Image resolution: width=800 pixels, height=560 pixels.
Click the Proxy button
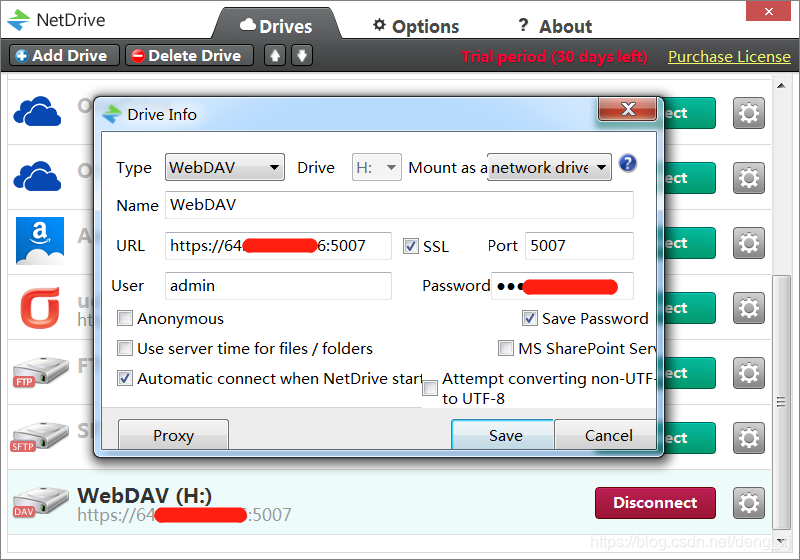click(x=173, y=435)
